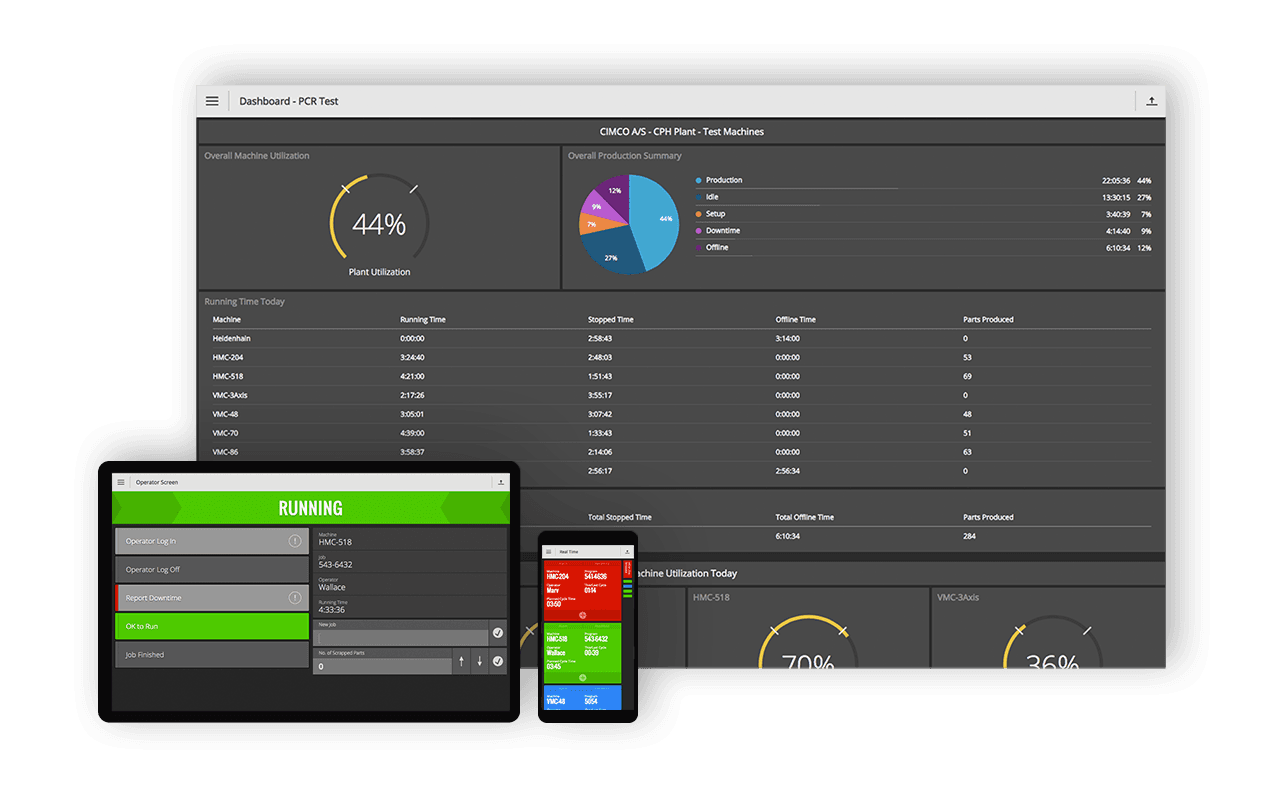Select the VMC-3Axis row in the table
Image resolution: width=1272 pixels, height=798 pixels.
coord(681,395)
